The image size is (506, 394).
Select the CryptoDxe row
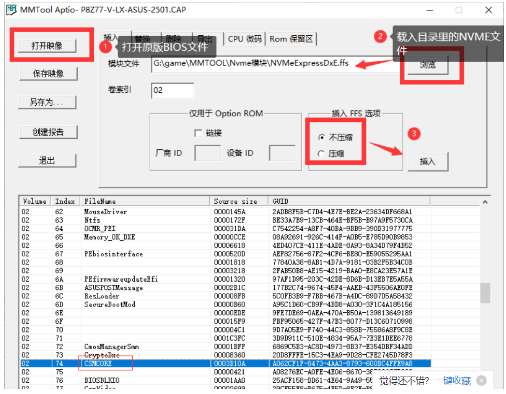[x=225, y=355]
